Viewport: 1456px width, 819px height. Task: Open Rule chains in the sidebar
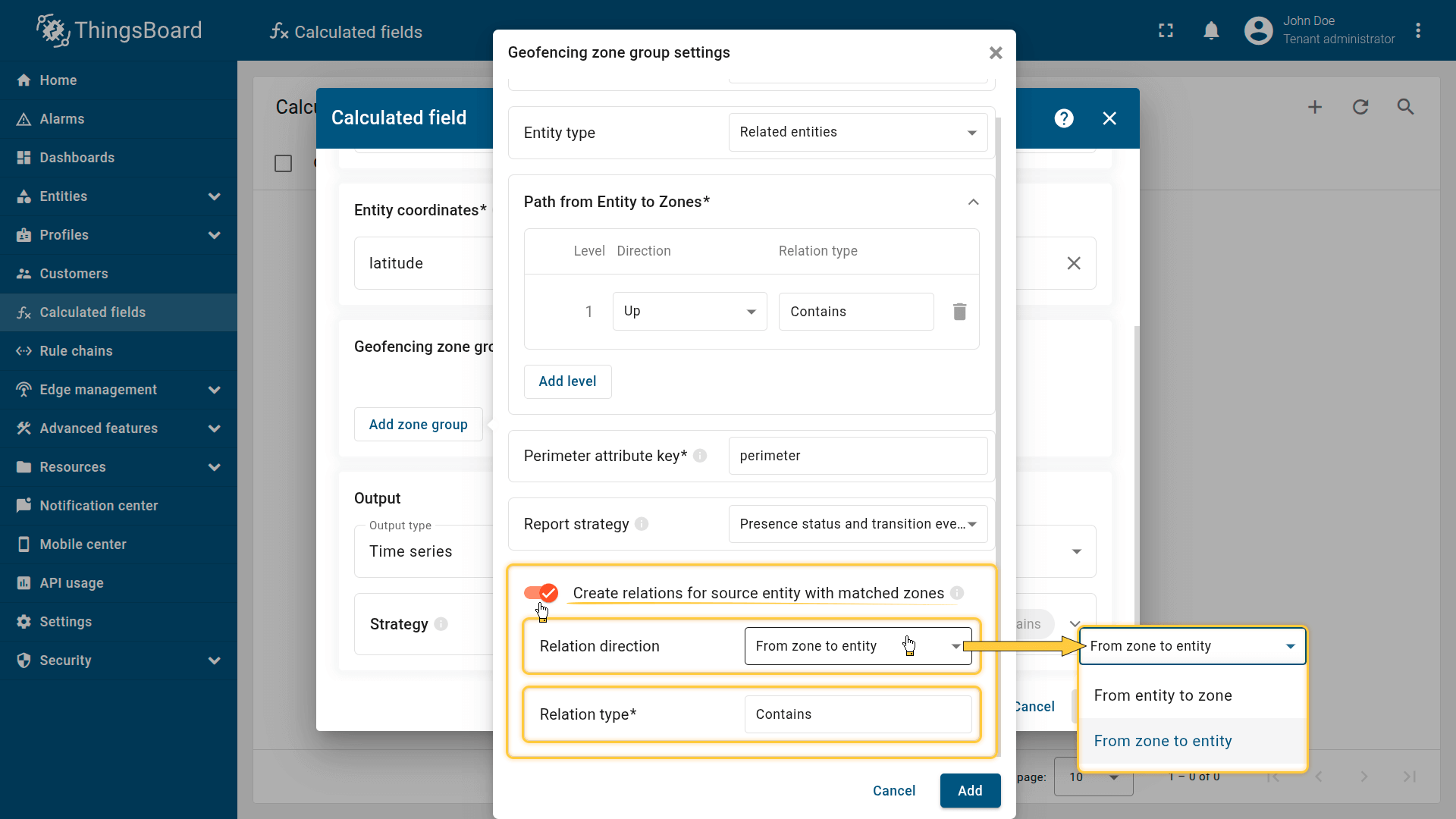pos(76,351)
